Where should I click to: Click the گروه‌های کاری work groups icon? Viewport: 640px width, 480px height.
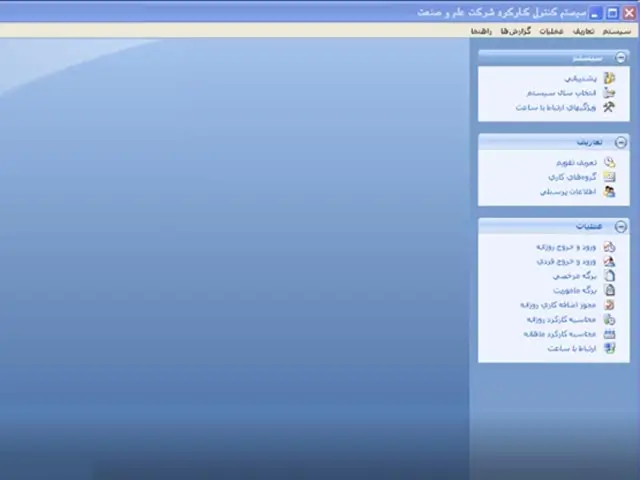tap(609, 177)
